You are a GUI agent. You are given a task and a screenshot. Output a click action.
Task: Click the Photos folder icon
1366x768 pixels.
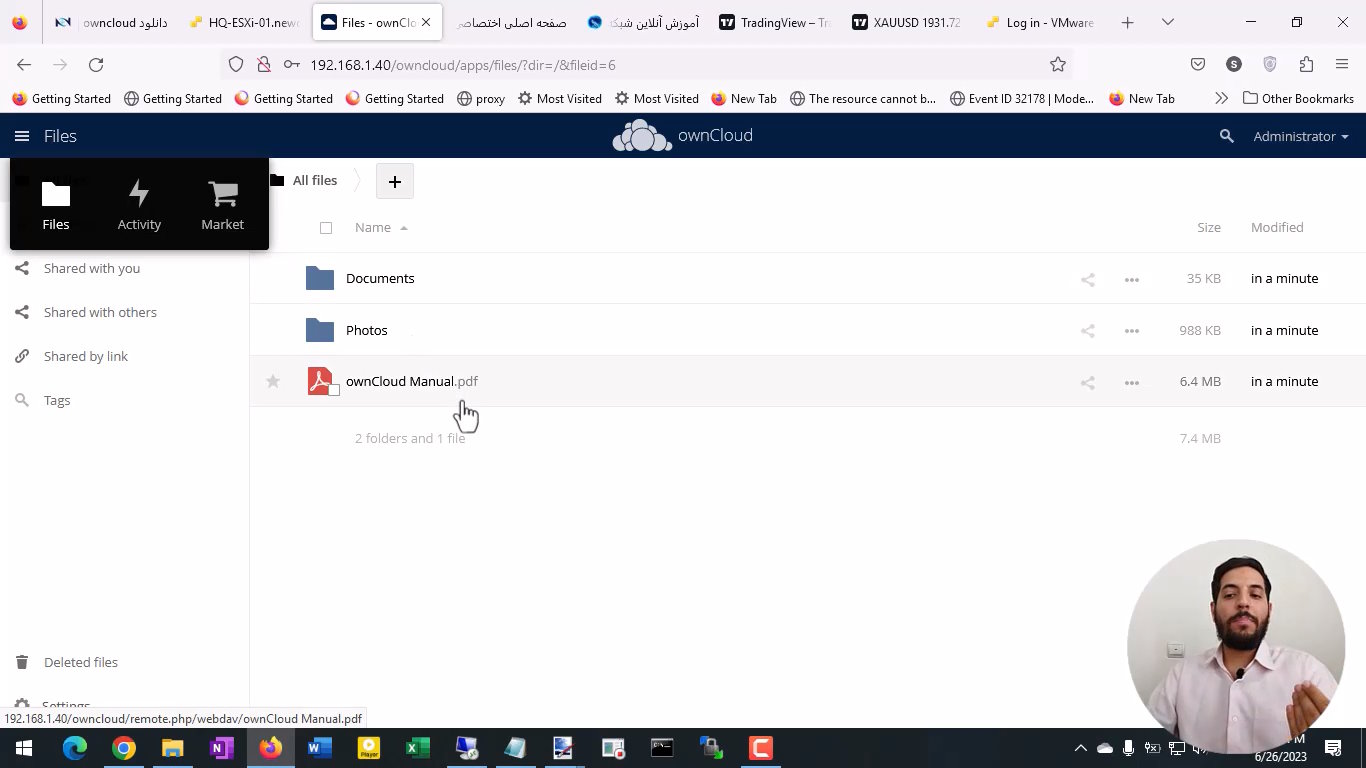(320, 330)
